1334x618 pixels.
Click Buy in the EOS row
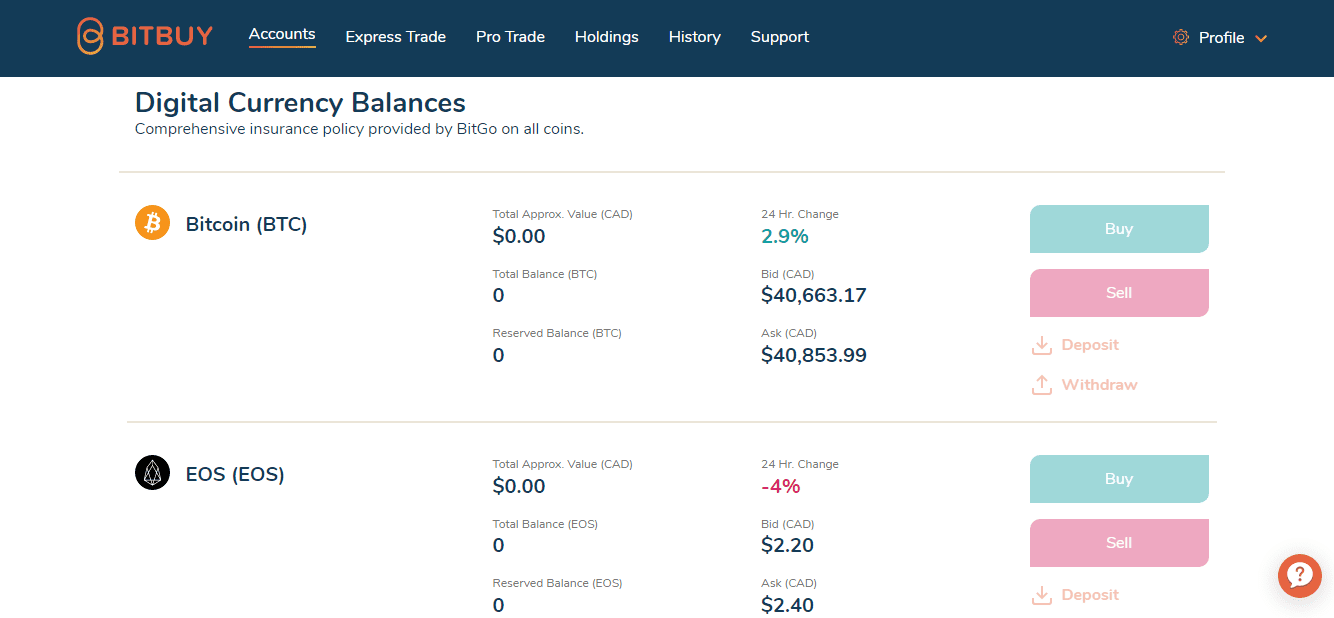(1119, 479)
